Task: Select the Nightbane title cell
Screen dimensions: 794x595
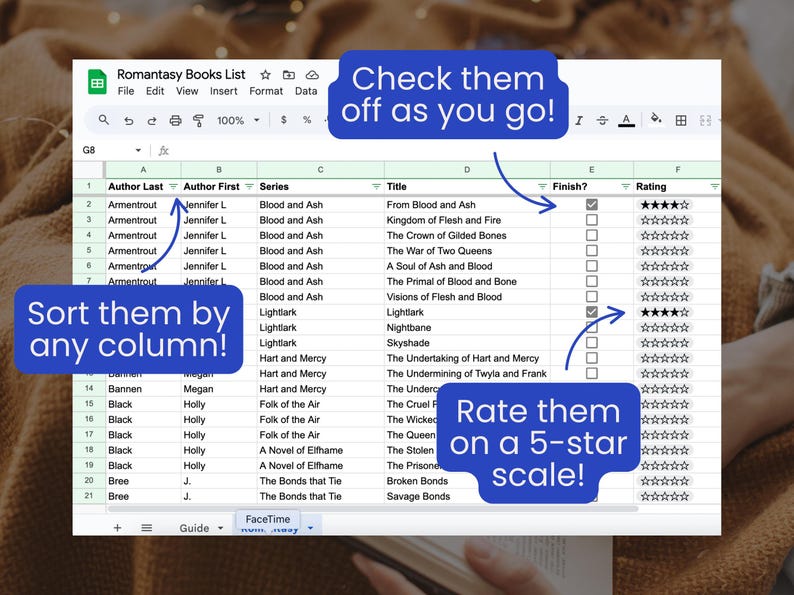Action: pyautogui.click(x=467, y=328)
